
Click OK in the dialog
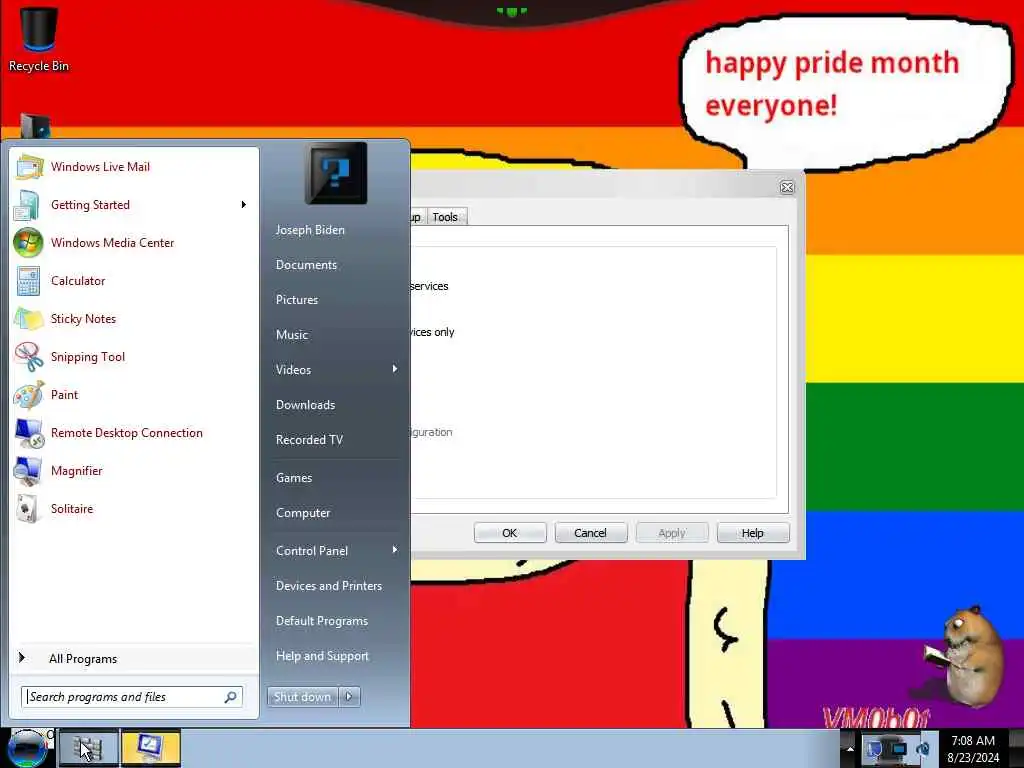point(510,533)
